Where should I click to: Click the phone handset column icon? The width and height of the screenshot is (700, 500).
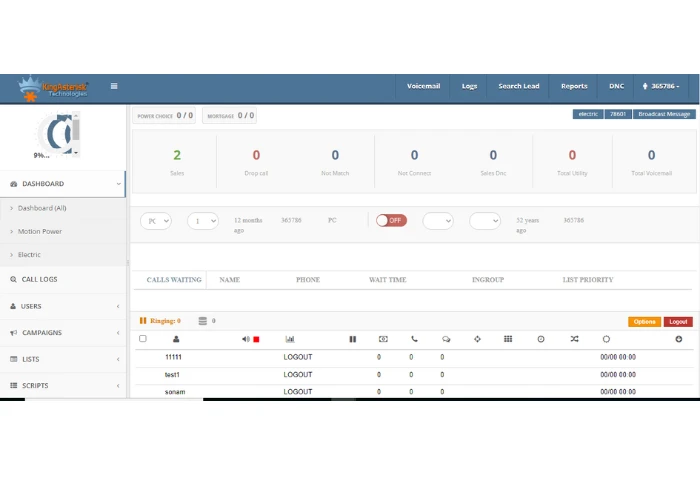414,339
